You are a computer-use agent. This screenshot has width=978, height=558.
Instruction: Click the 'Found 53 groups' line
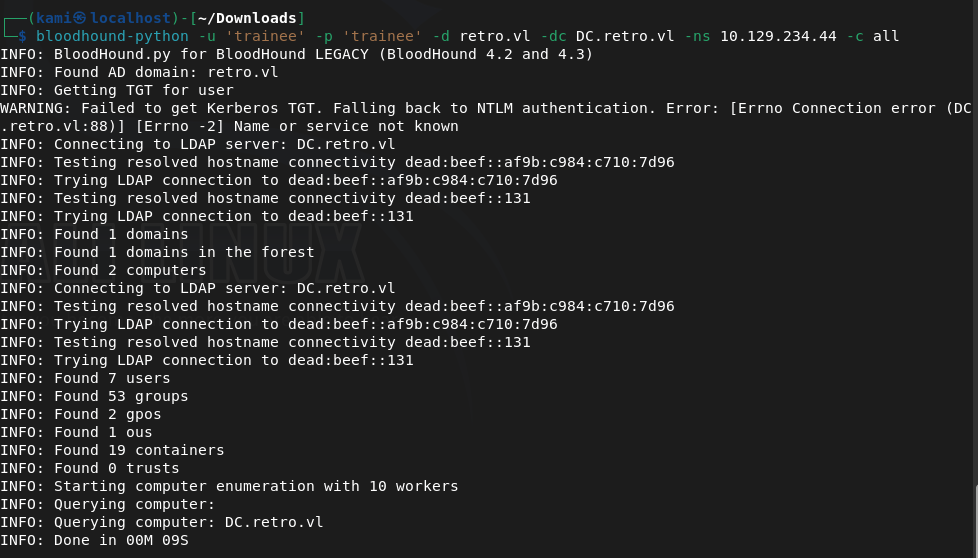(94, 396)
